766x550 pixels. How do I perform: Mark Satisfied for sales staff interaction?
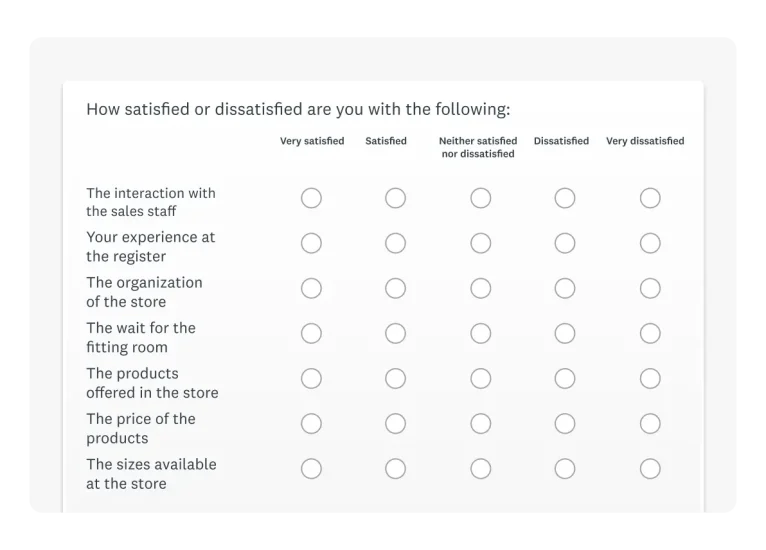pyautogui.click(x=395, y=198)
